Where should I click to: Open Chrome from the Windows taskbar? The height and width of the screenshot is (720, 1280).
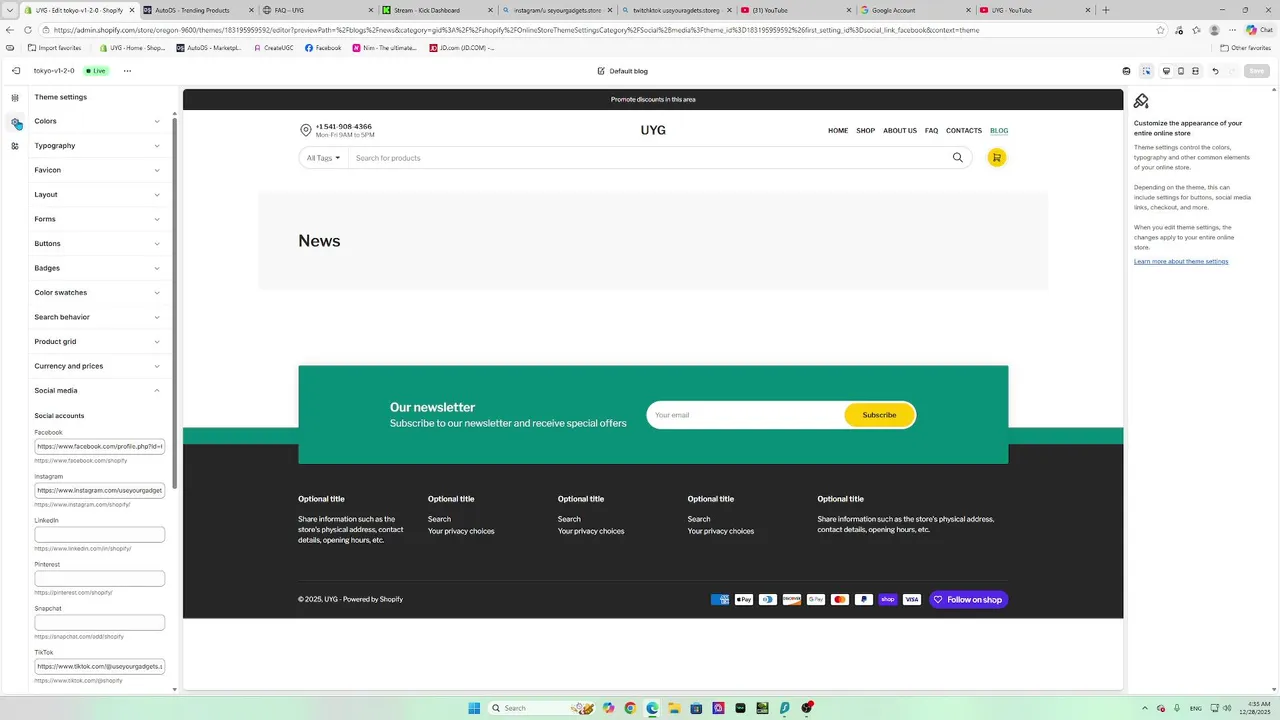click(x=630, y=708)
